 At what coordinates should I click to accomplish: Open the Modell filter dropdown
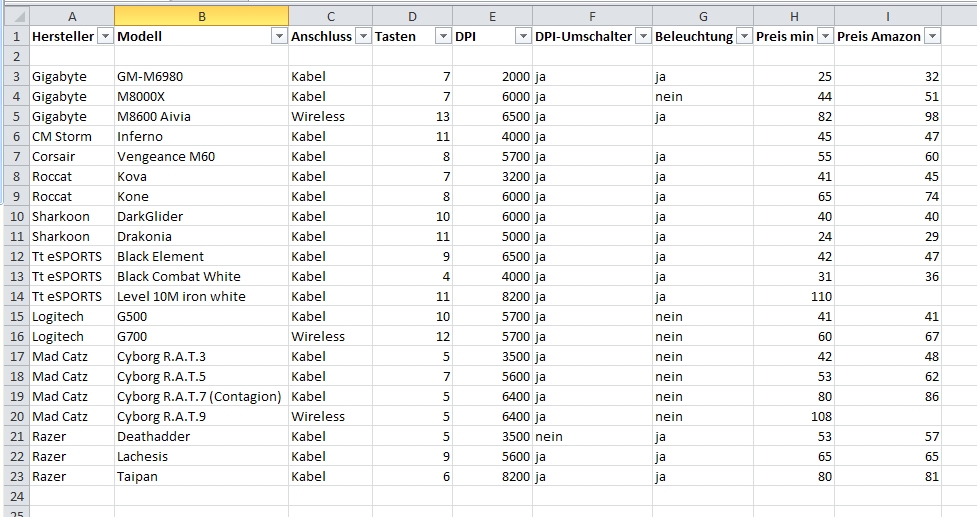279,36
